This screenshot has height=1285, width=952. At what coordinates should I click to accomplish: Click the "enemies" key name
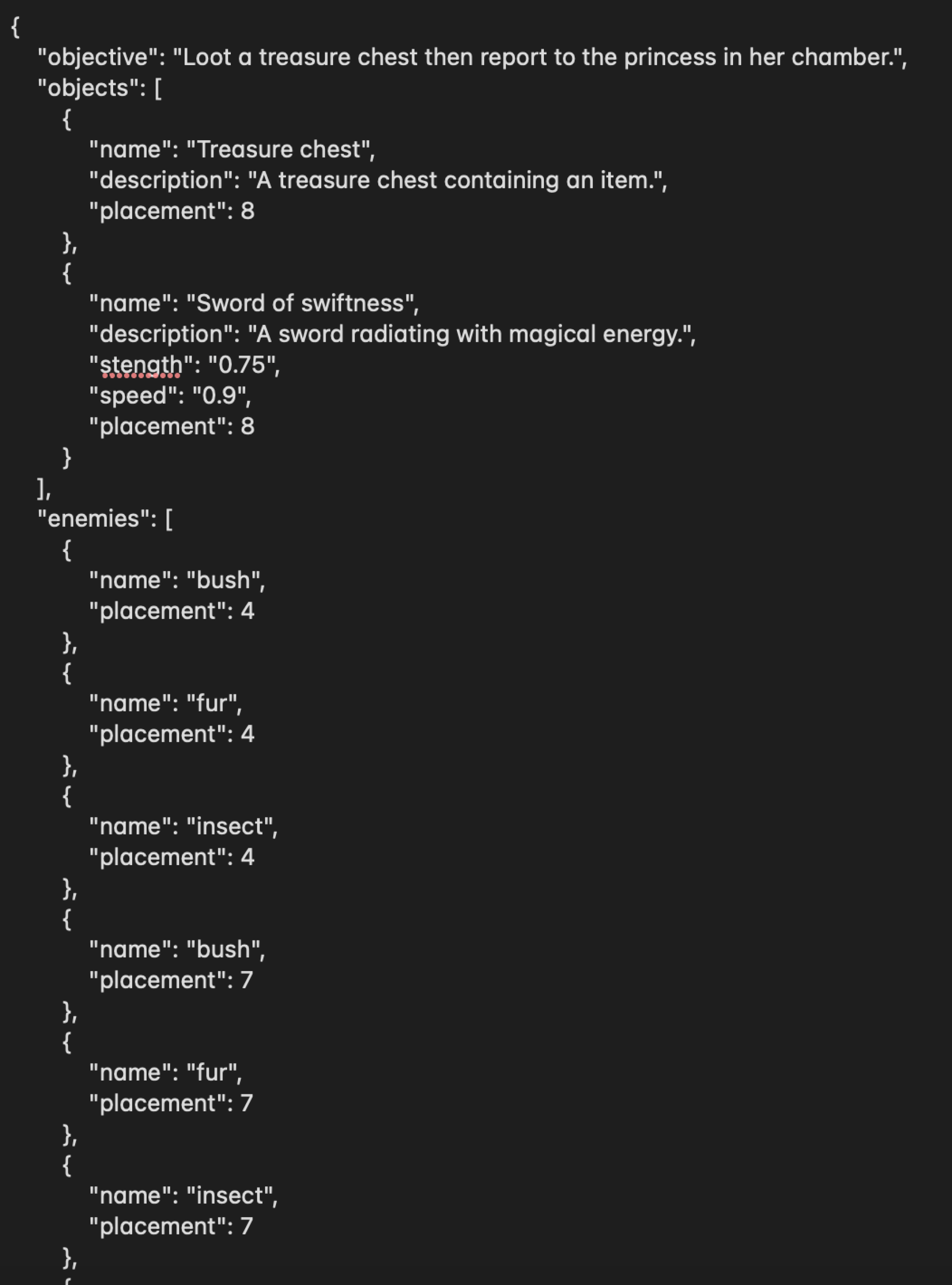[93, 518]
